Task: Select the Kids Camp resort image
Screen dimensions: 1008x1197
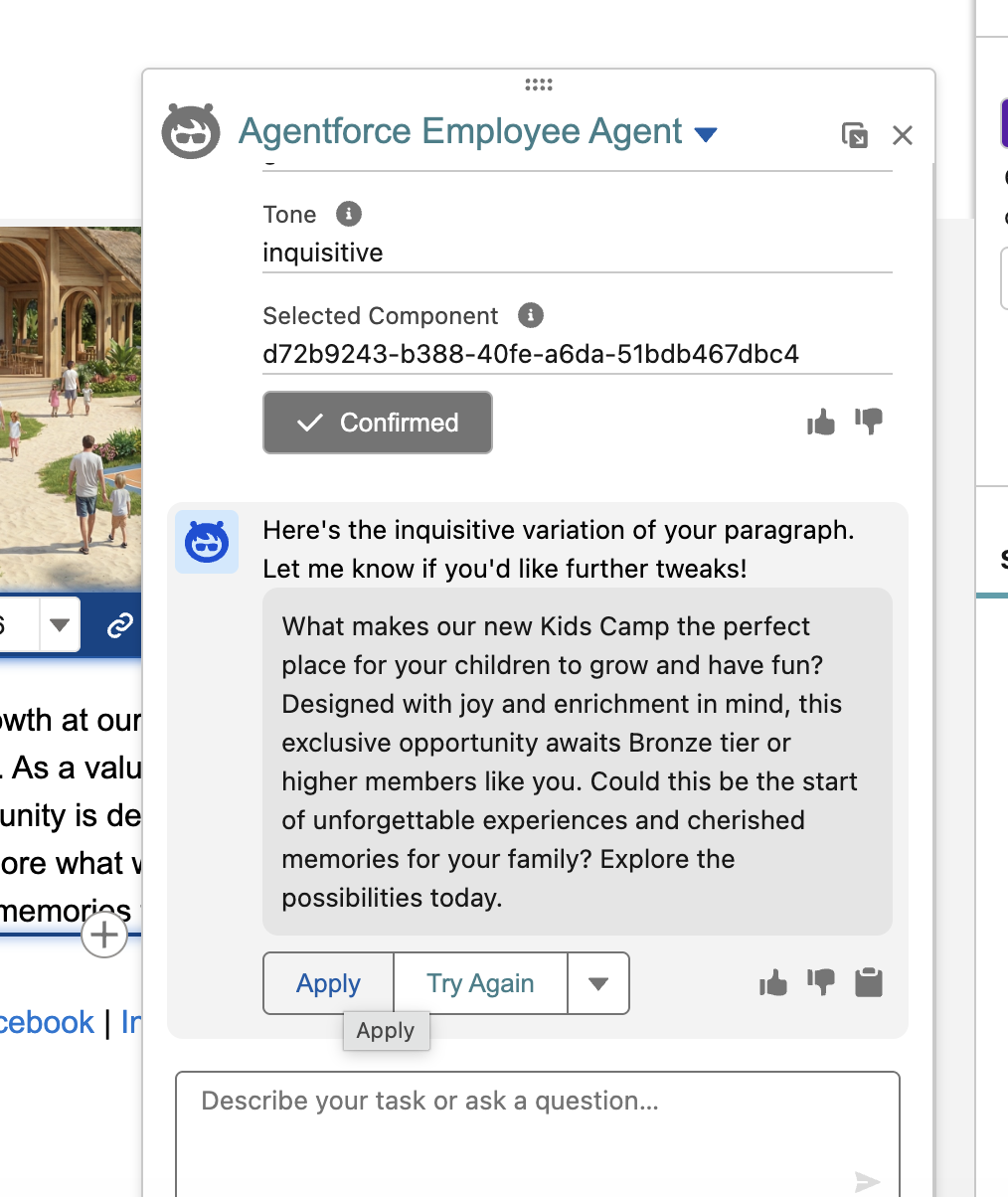Action: point(71,408)
